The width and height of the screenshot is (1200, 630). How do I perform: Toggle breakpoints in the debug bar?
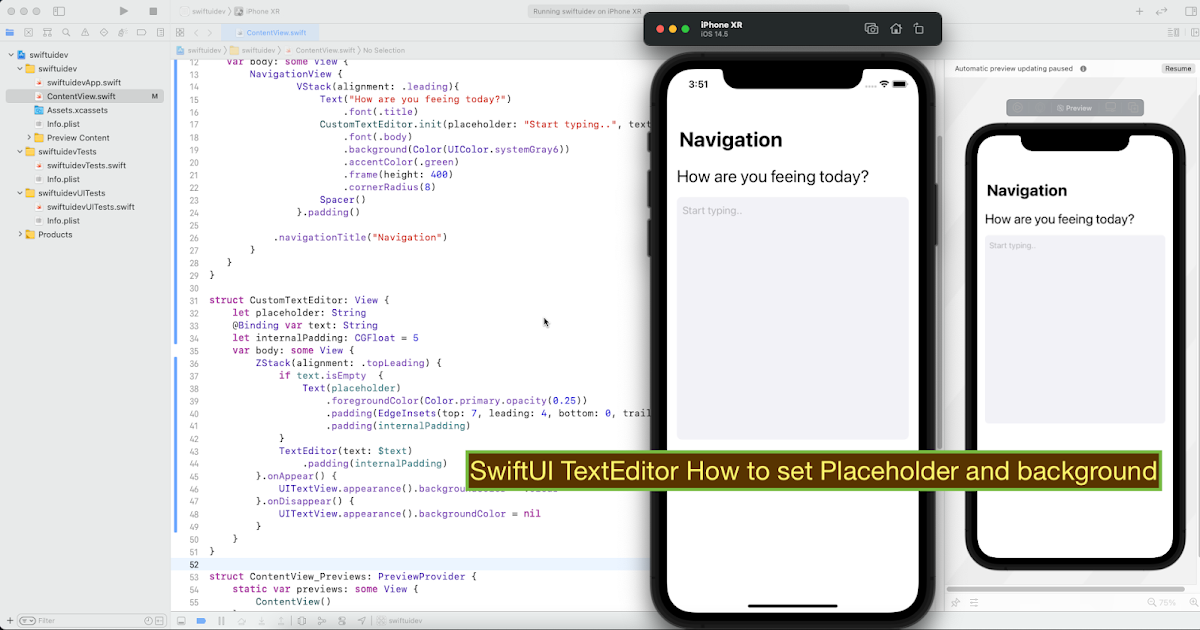point(201,621)
